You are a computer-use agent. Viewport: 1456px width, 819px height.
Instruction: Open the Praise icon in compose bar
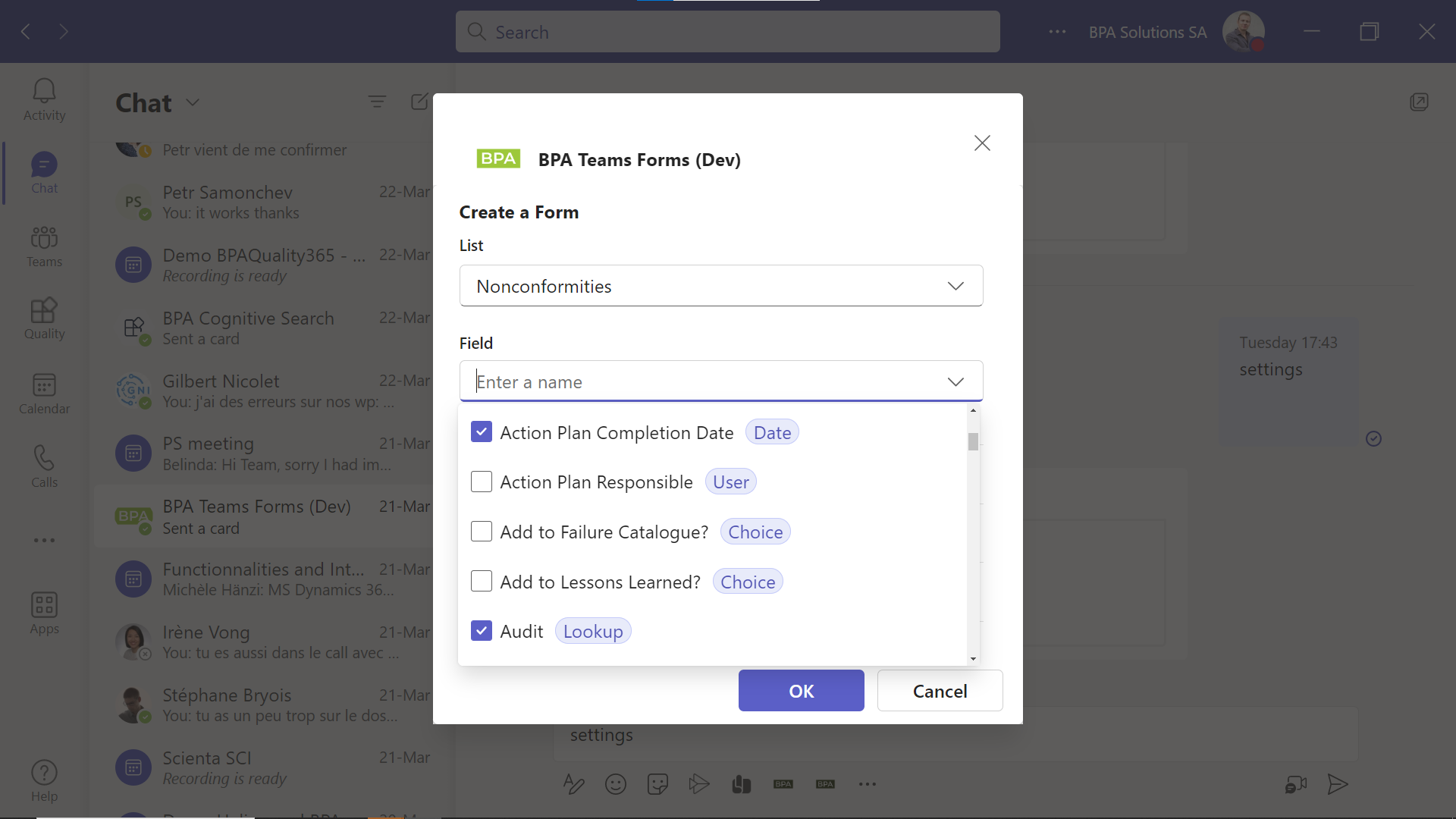point(742,784)
